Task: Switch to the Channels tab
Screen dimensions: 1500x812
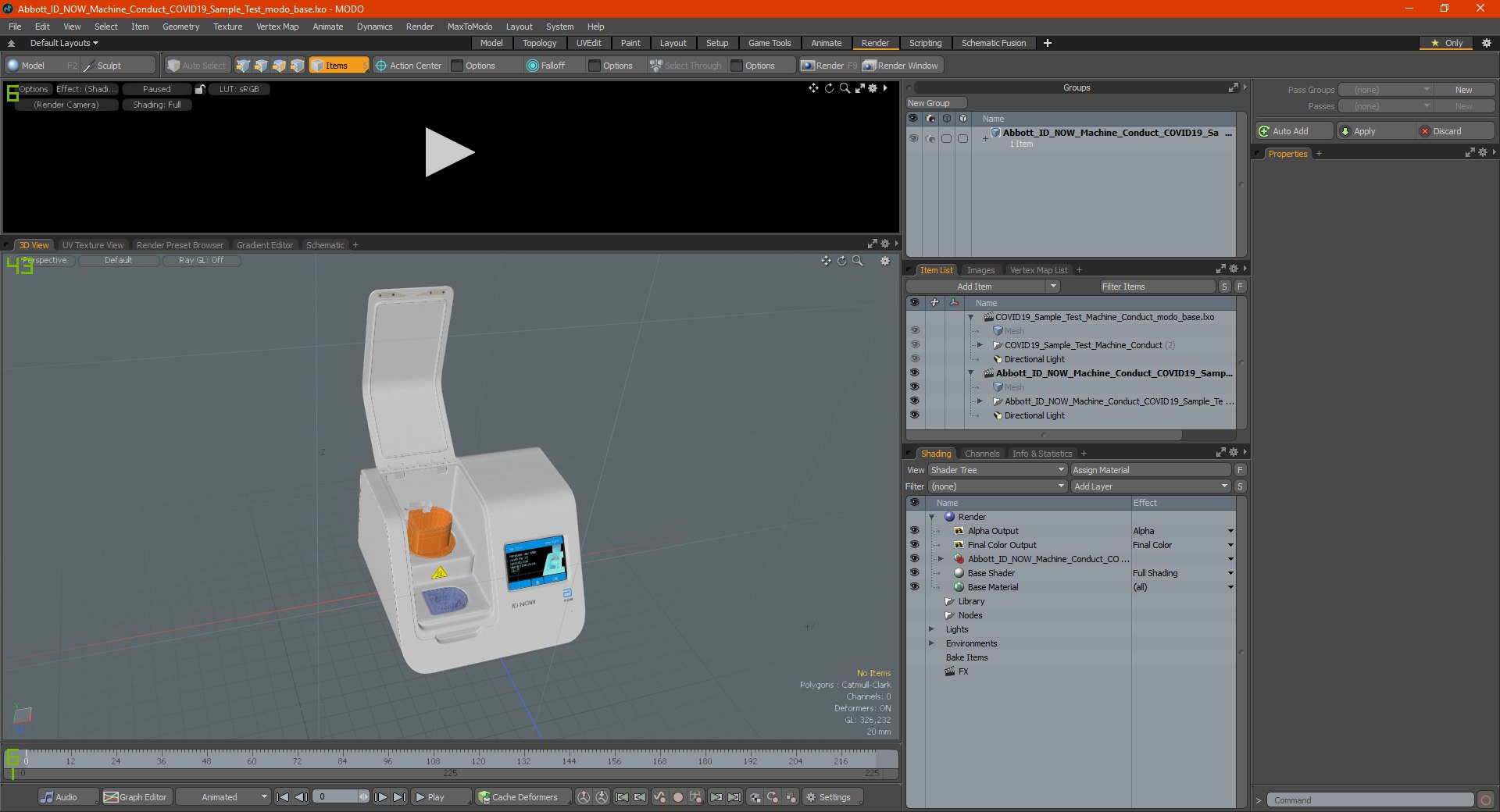Action: (981, 454)
